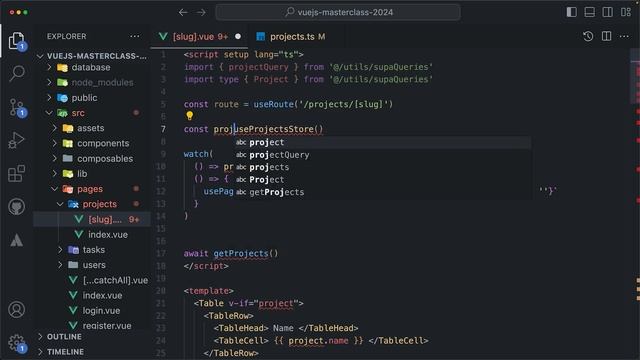The width and height of the screenshot is (640, 360).
Task: Open the [...catchAll].vue file
Action: [92, 280]
